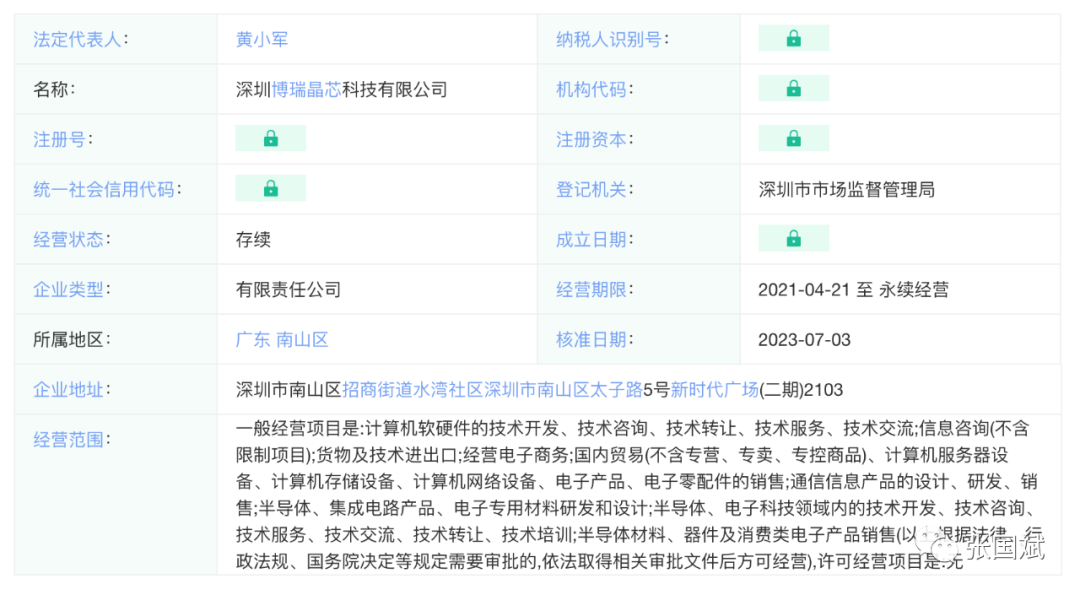Image resolution: width=1080 pixels, height=595 pixels.
Task: Click lock icon for 统一社会信用代码
Action: click(x=271, y=189)
